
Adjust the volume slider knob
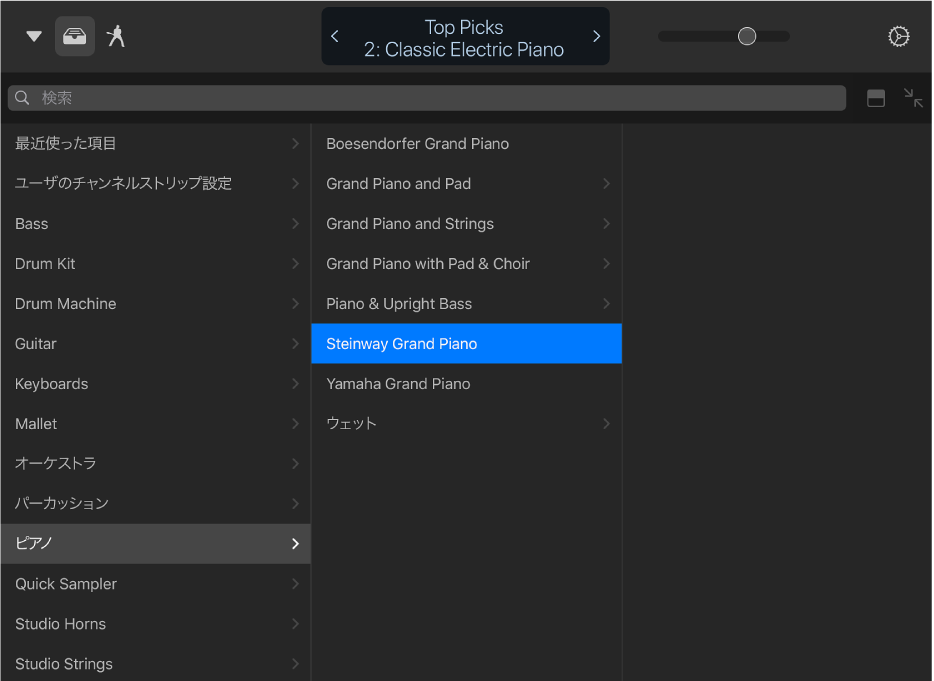pyautogui.click(x=747, y=36)
